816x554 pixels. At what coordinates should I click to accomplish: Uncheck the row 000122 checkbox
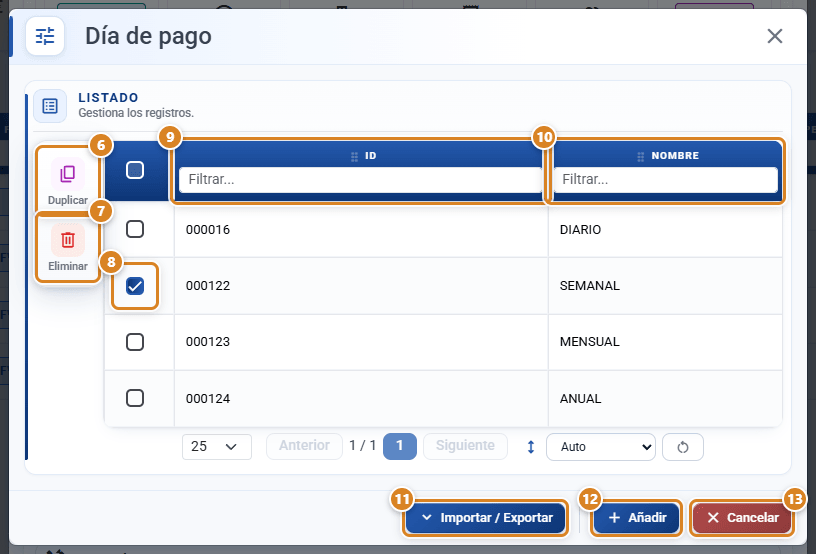(135, 286)
